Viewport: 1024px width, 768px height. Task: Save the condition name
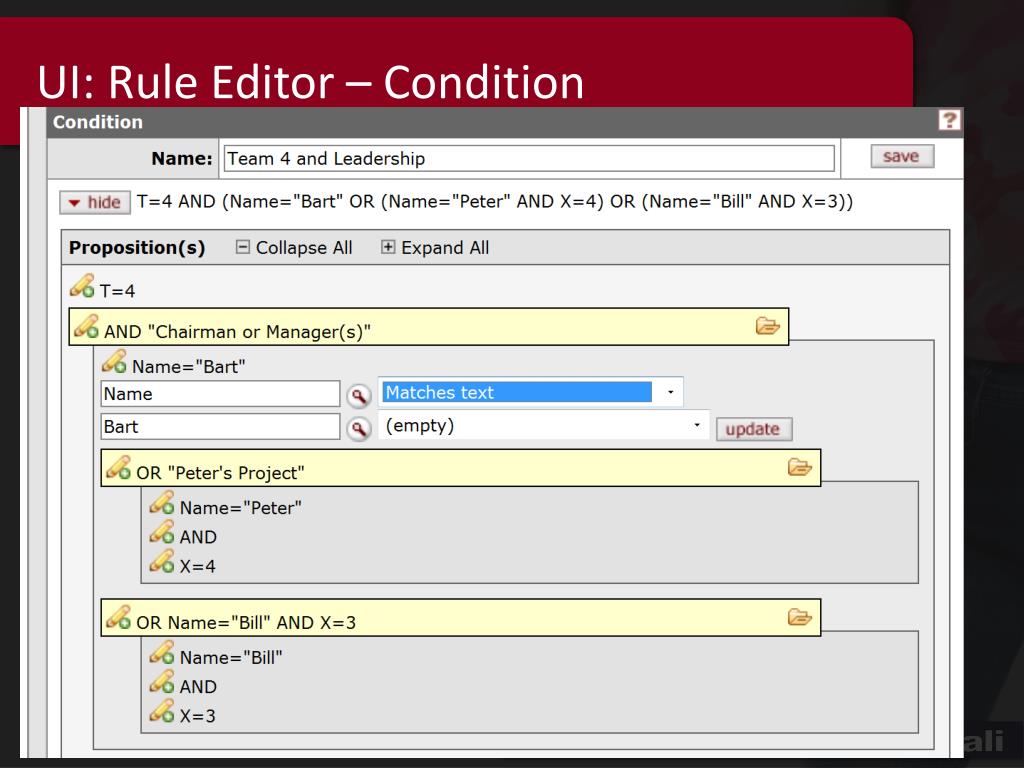901,157
